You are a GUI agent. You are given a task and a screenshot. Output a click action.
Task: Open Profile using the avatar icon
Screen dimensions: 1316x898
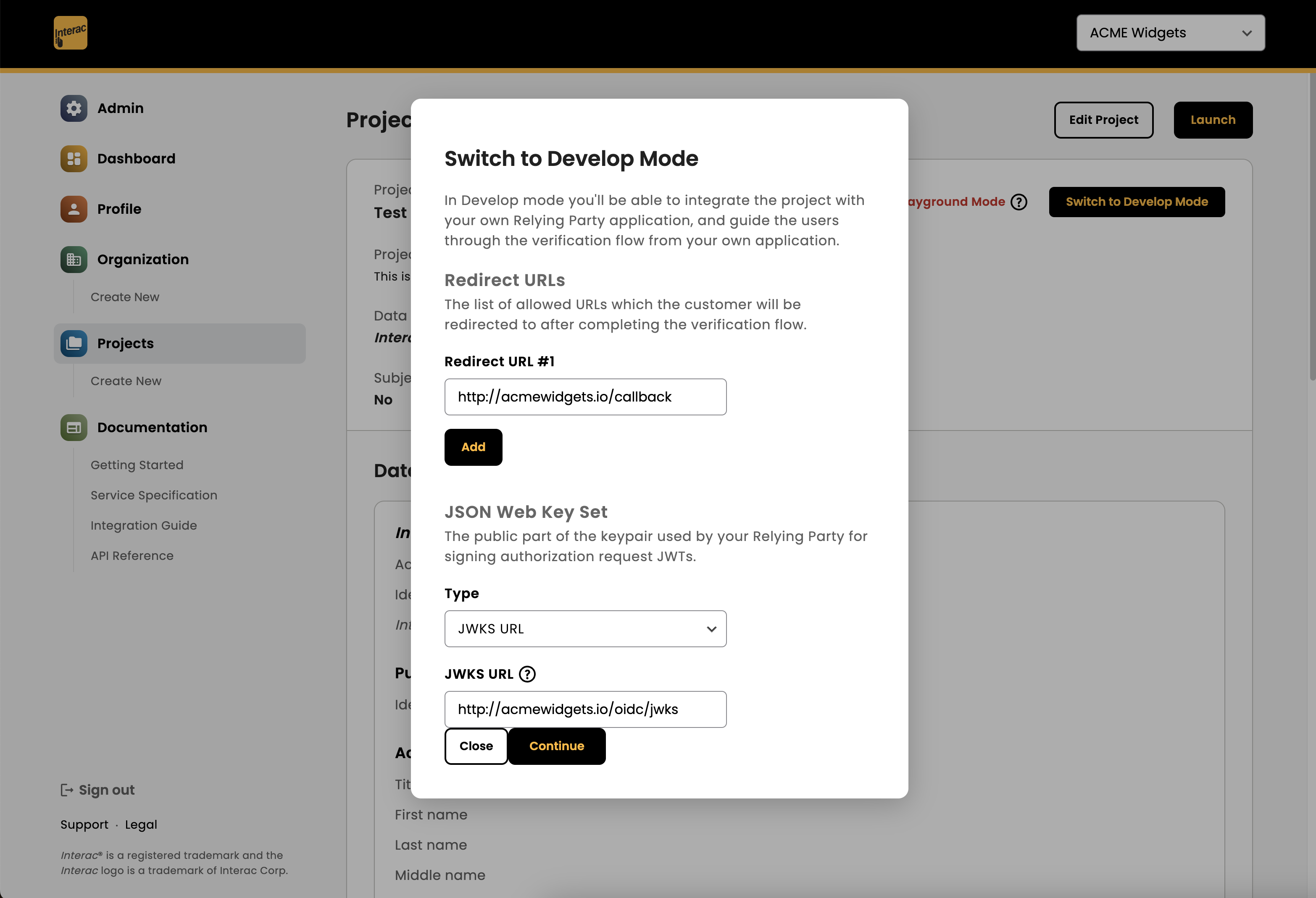pyautogui.click(x=73, y=209)
